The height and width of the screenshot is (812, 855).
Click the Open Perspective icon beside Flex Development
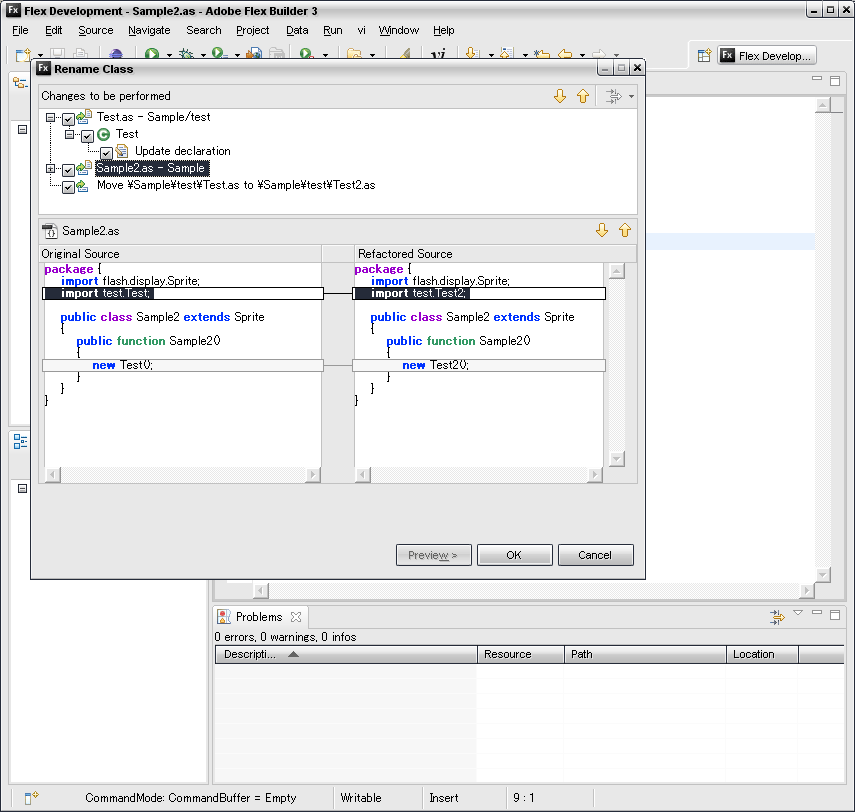pos(704,56)
